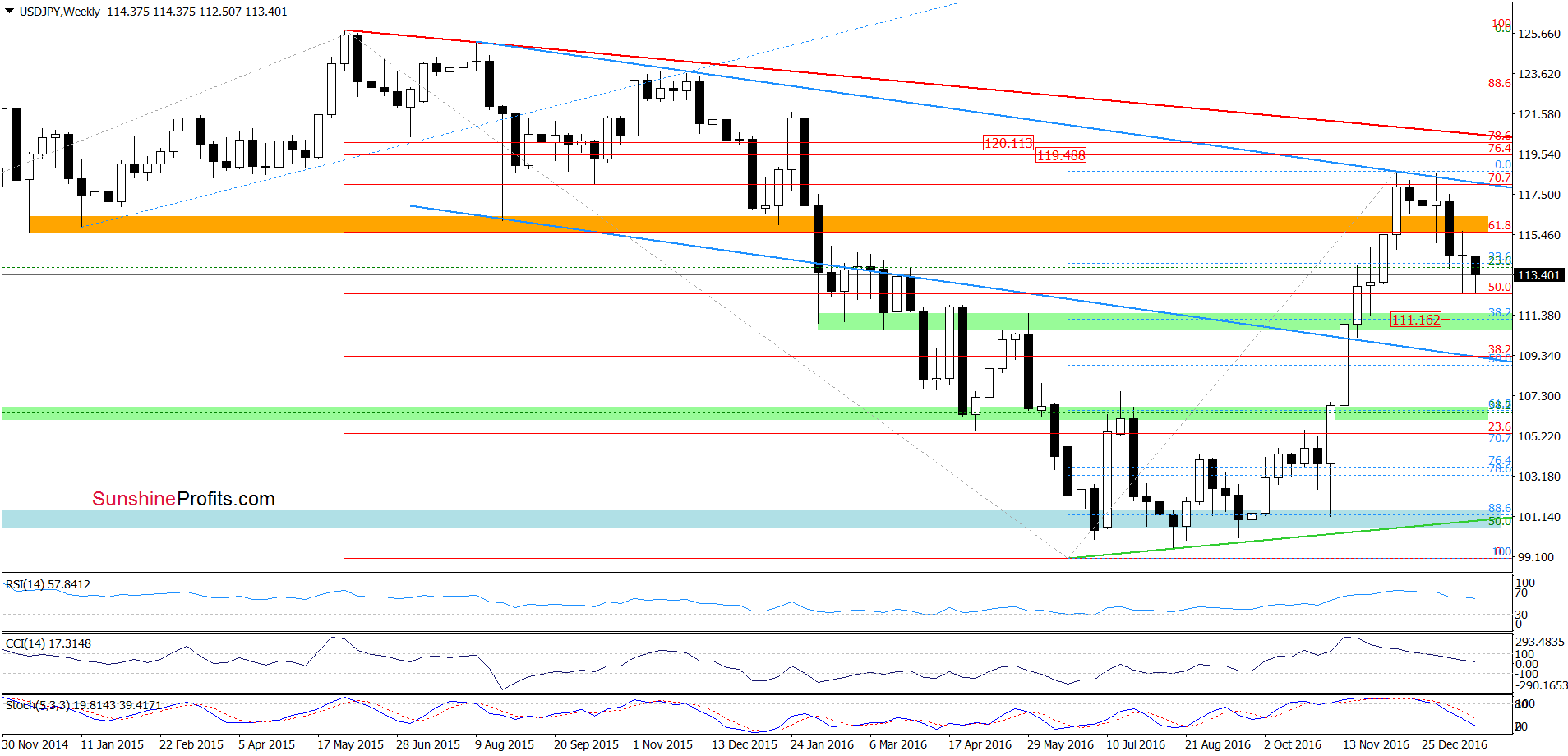The height and width of the screenshot is (756, 1568).
Task: Click the small triangle before USDJPY,Weekly
Action: point(9,12)
